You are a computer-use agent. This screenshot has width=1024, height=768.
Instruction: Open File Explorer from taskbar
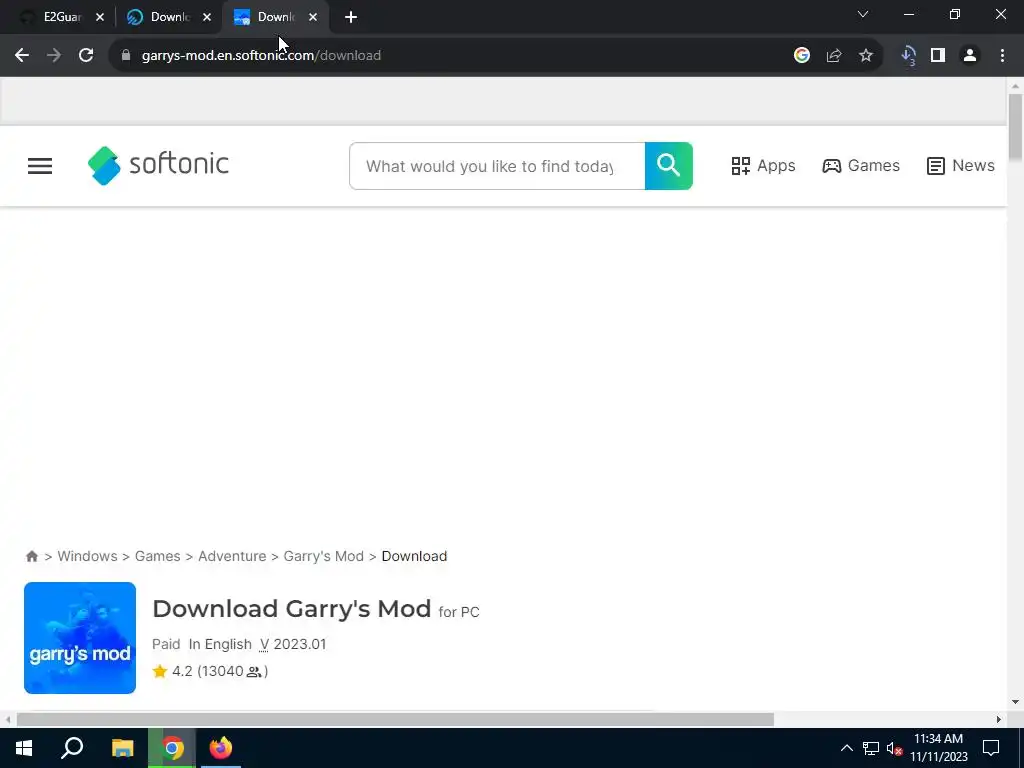coord(122,748)
